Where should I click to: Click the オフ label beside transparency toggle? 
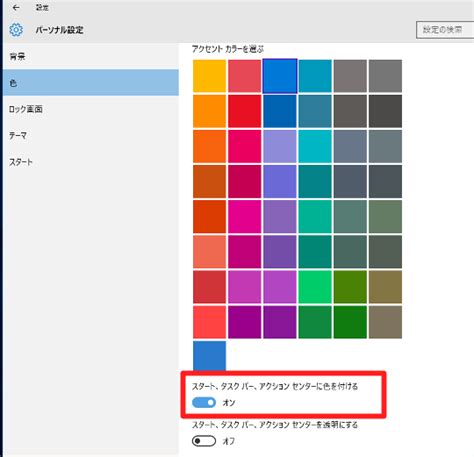[x=229, y=441]
